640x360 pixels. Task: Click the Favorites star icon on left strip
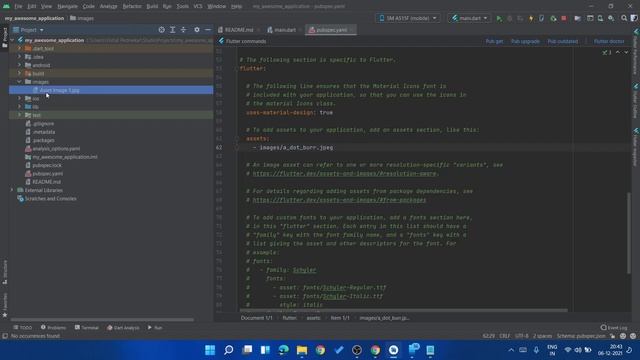pos(5,315)
